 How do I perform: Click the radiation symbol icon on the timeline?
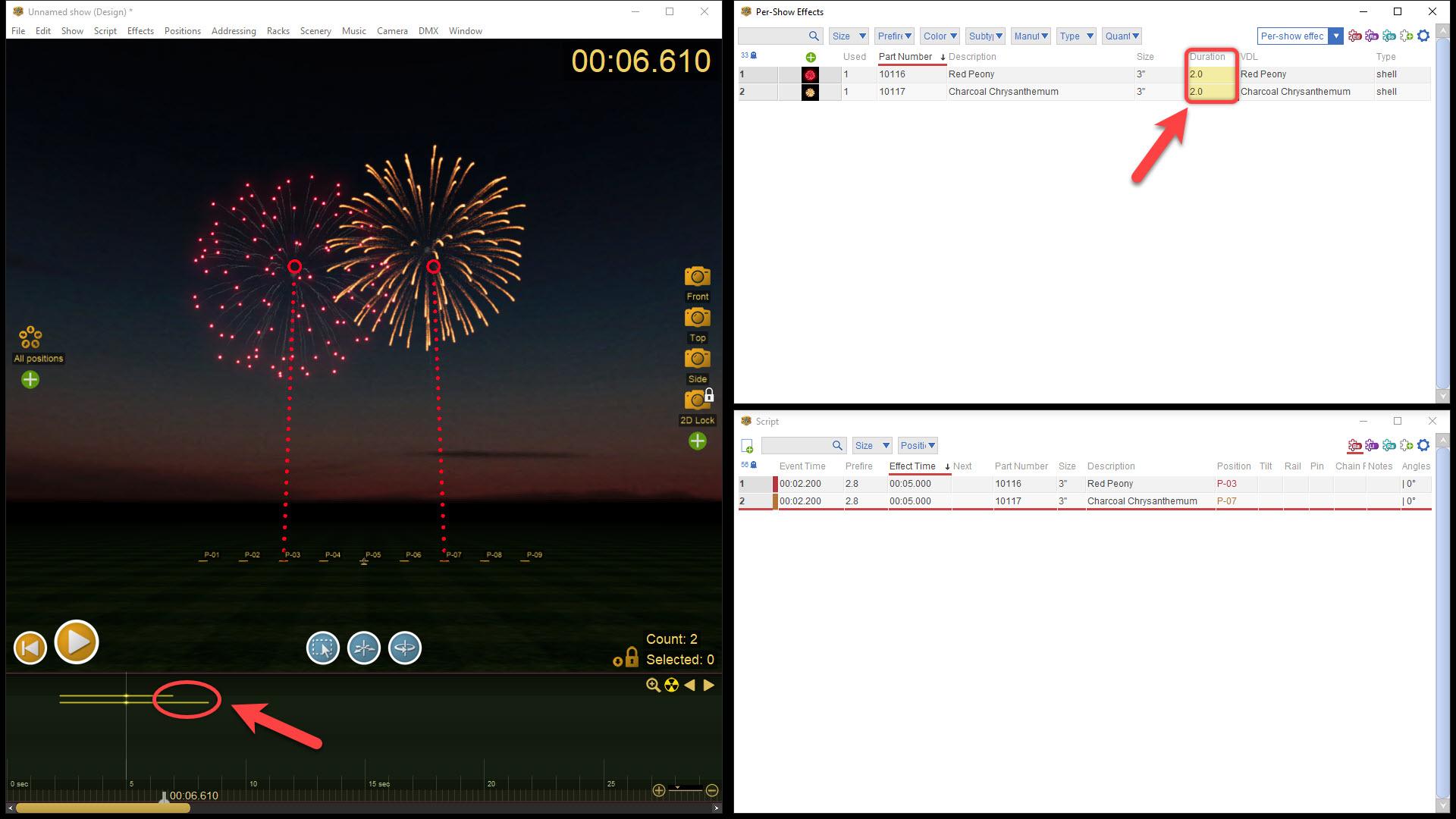coord(671,686)
